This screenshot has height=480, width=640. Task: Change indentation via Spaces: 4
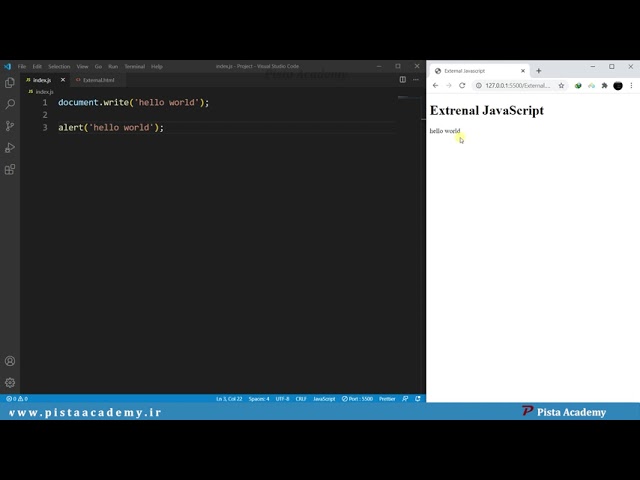click(259, 399)
